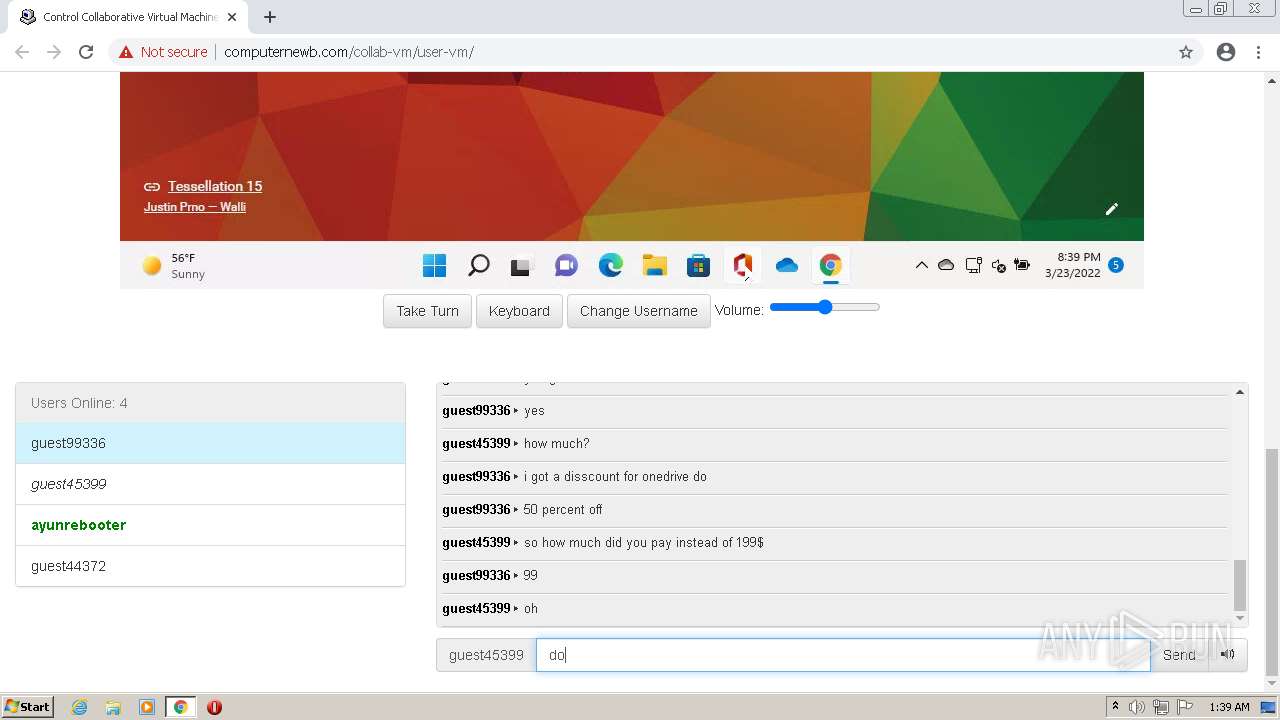Click the Change Username button
The height and width of the screenshot is (720, 1280).
(x=639, y=311)
